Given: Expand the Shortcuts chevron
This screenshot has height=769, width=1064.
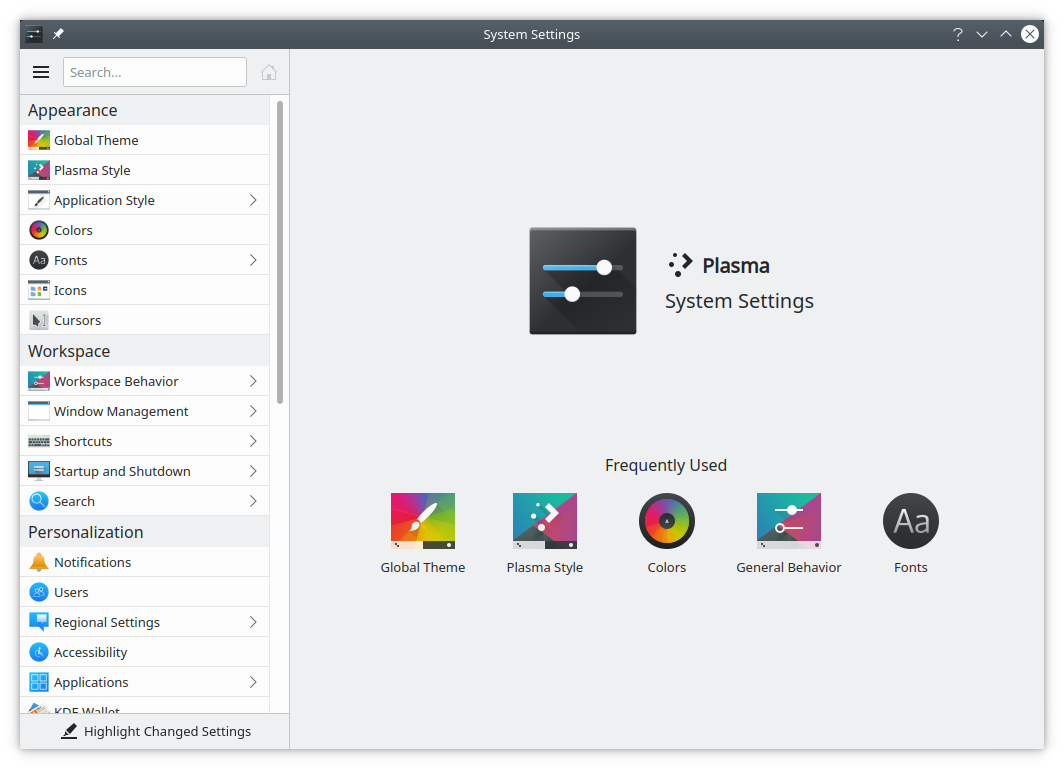Looking at the screenshot, I should pos(253,441).
